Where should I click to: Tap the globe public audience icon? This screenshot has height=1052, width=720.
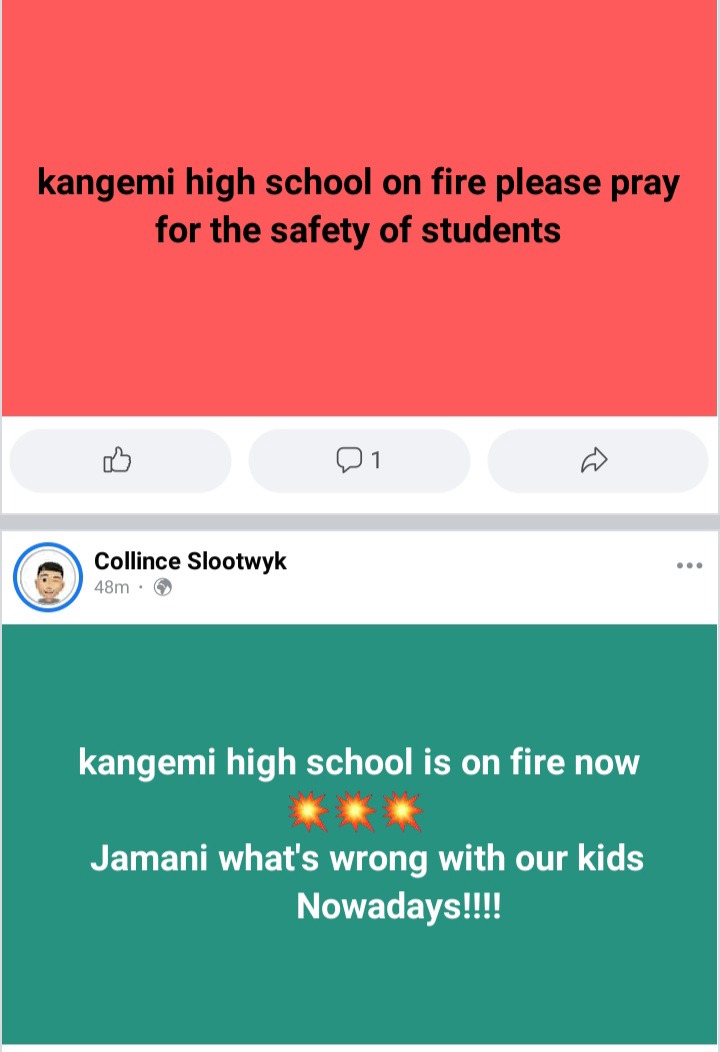[x=163, y=587]
